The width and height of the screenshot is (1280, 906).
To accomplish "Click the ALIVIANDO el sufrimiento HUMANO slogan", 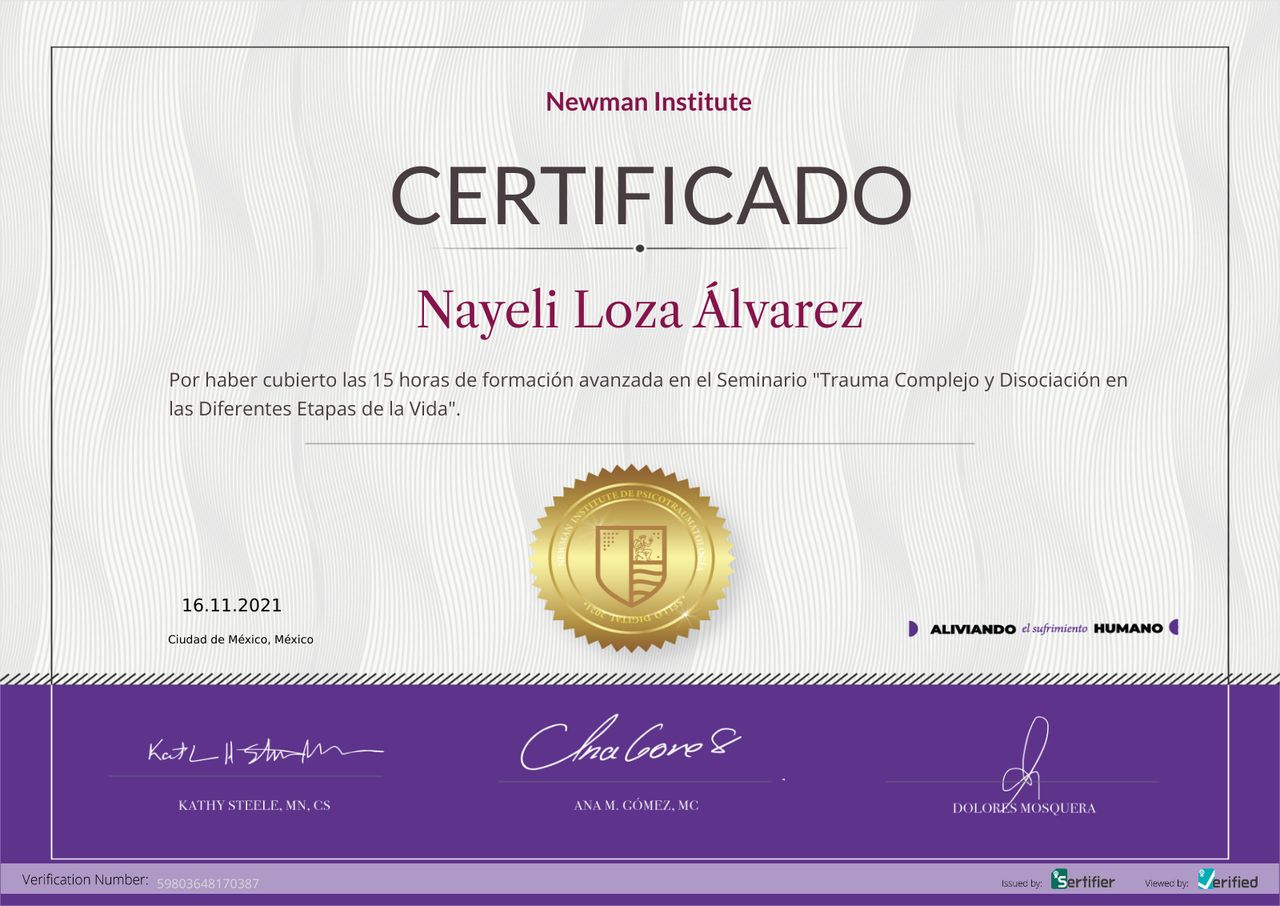I will coord(1046,628).
